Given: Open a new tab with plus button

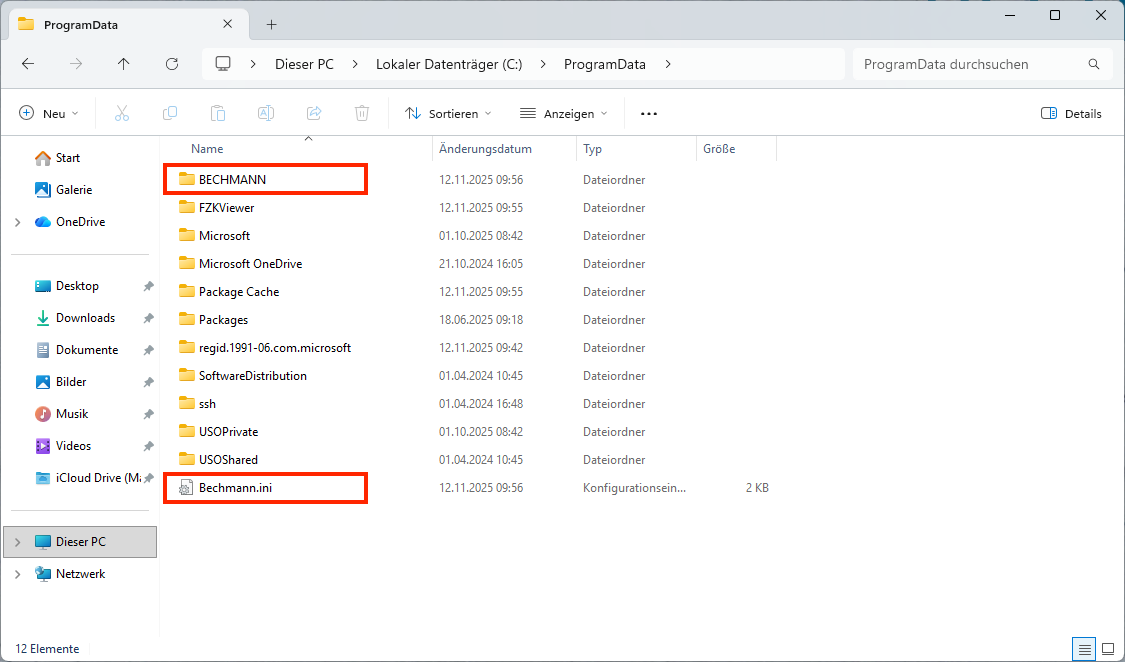Looking at the screenshot, I should coord(271,24).
